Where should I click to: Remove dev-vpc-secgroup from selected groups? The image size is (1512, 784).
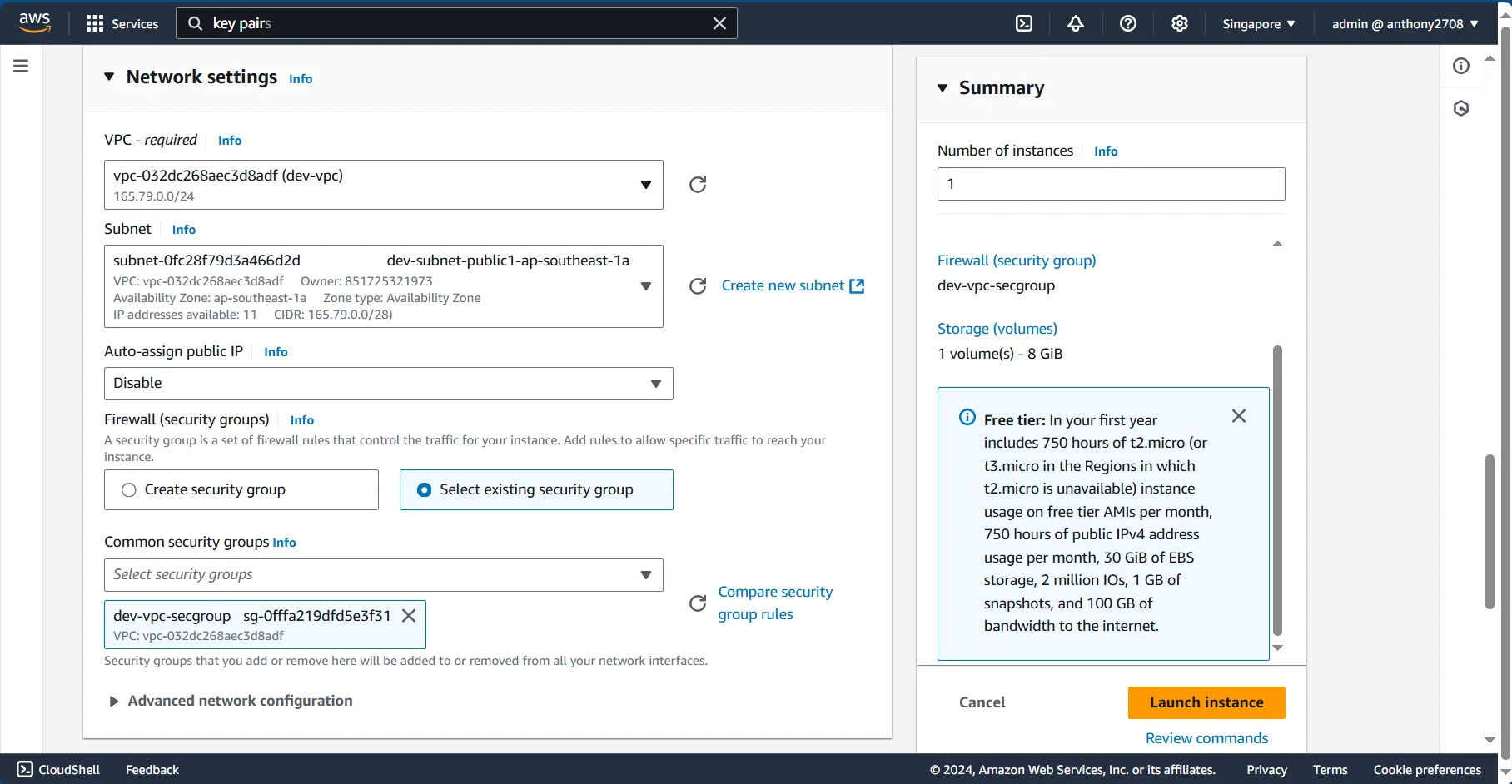pos(409,616)
